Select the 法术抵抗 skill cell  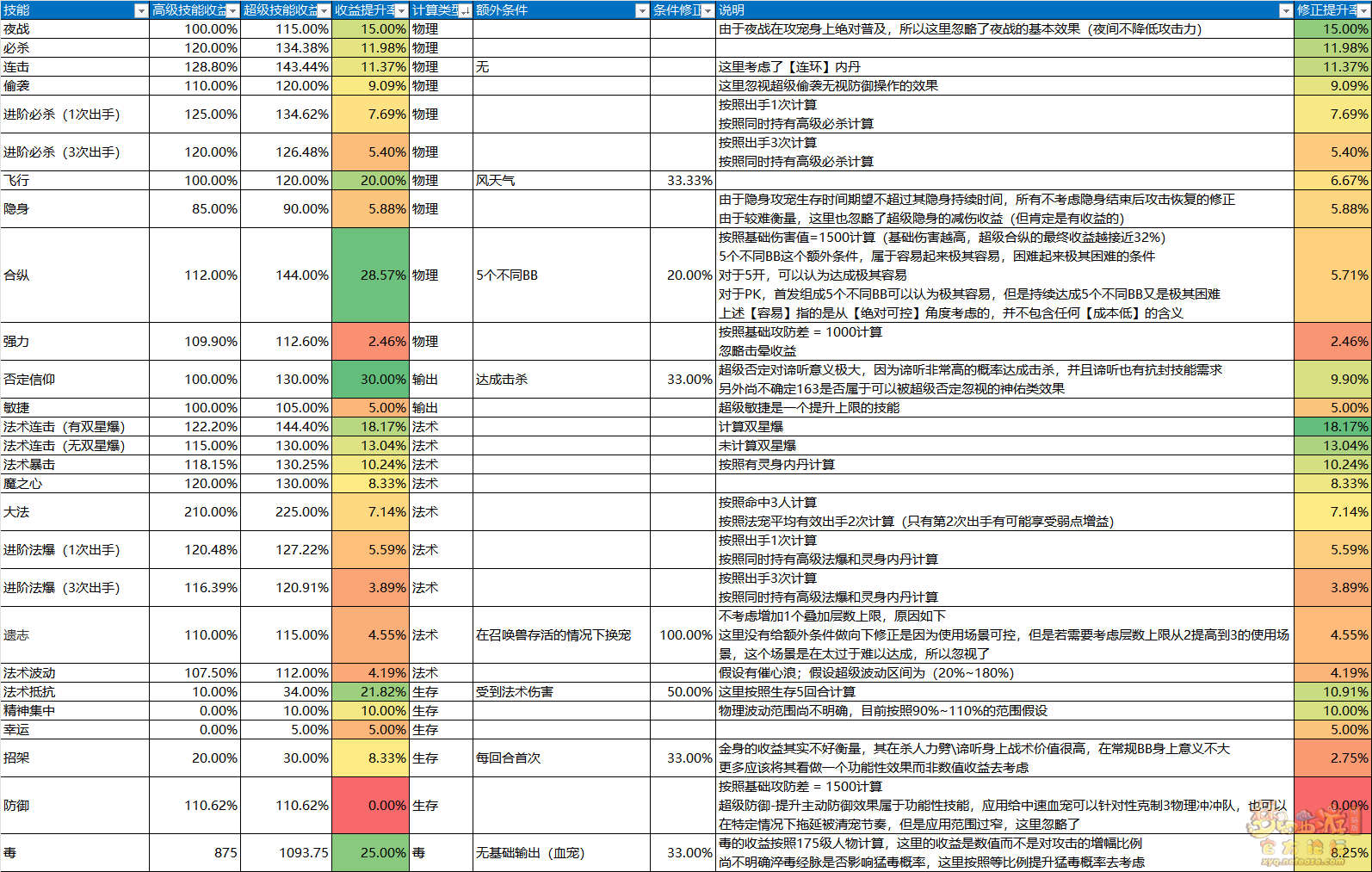(75, 692)
